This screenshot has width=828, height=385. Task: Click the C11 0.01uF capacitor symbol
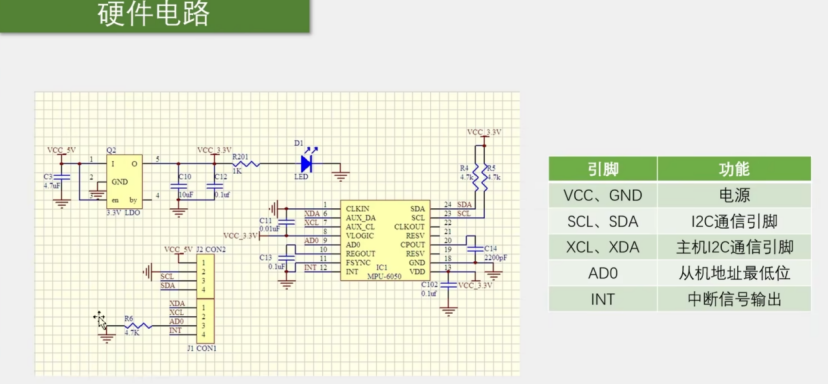(287, 222)
